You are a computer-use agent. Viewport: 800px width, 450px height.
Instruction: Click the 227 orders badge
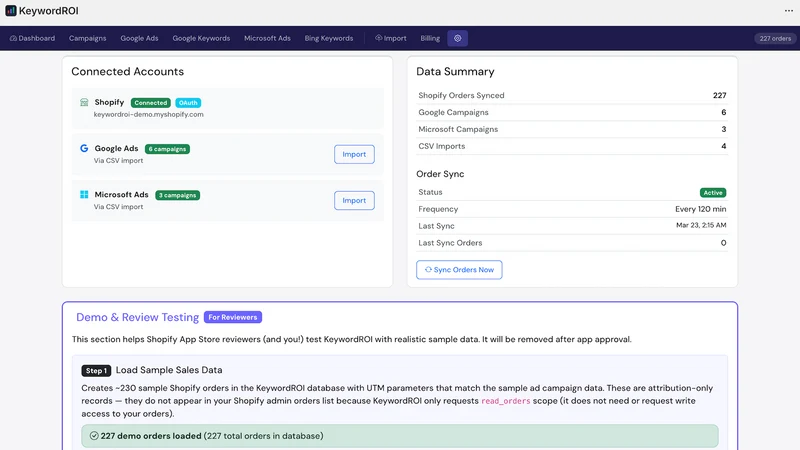tap(775, 38)
